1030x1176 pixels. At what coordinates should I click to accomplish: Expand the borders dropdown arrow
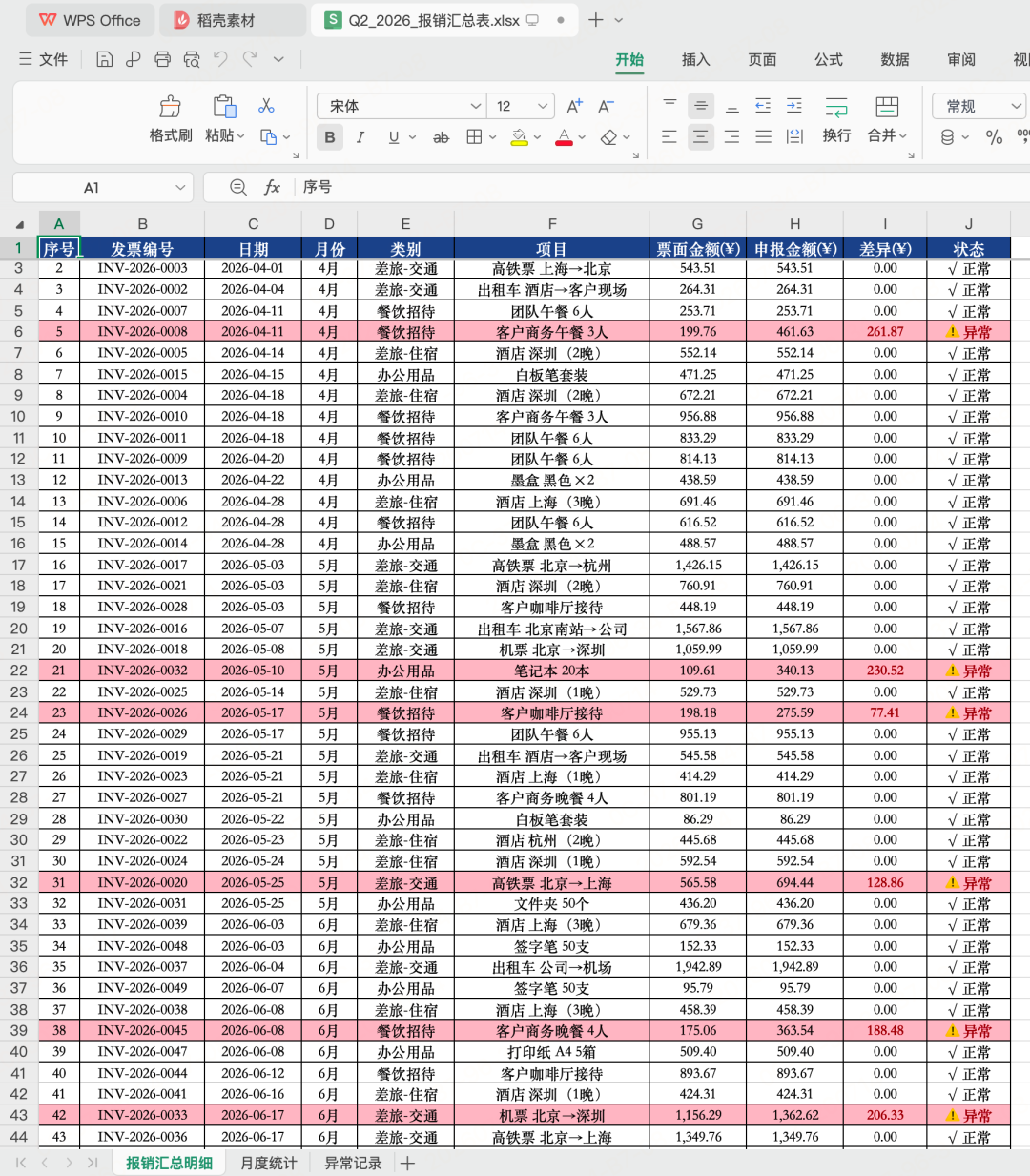(x=492, y=137)
